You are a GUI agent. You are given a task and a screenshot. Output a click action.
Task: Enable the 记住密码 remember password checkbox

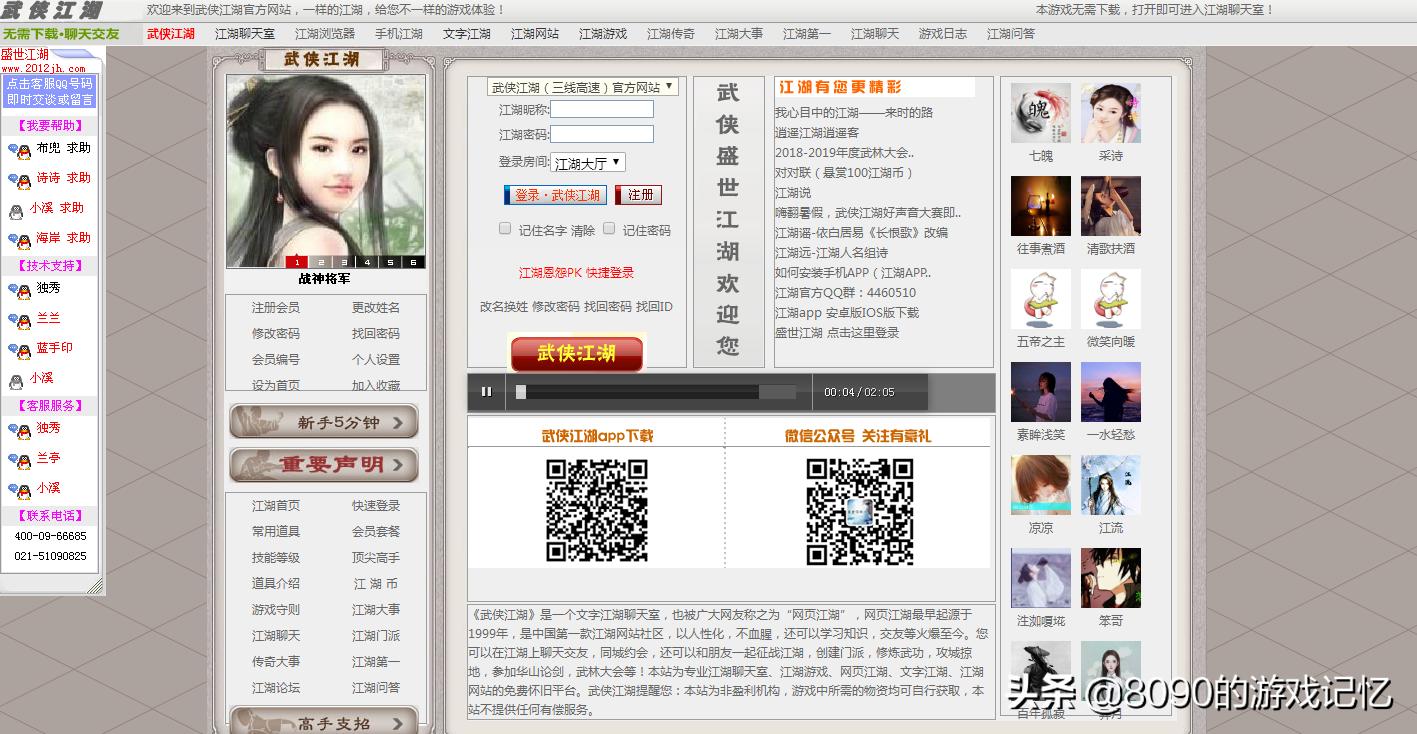(608, 228)
